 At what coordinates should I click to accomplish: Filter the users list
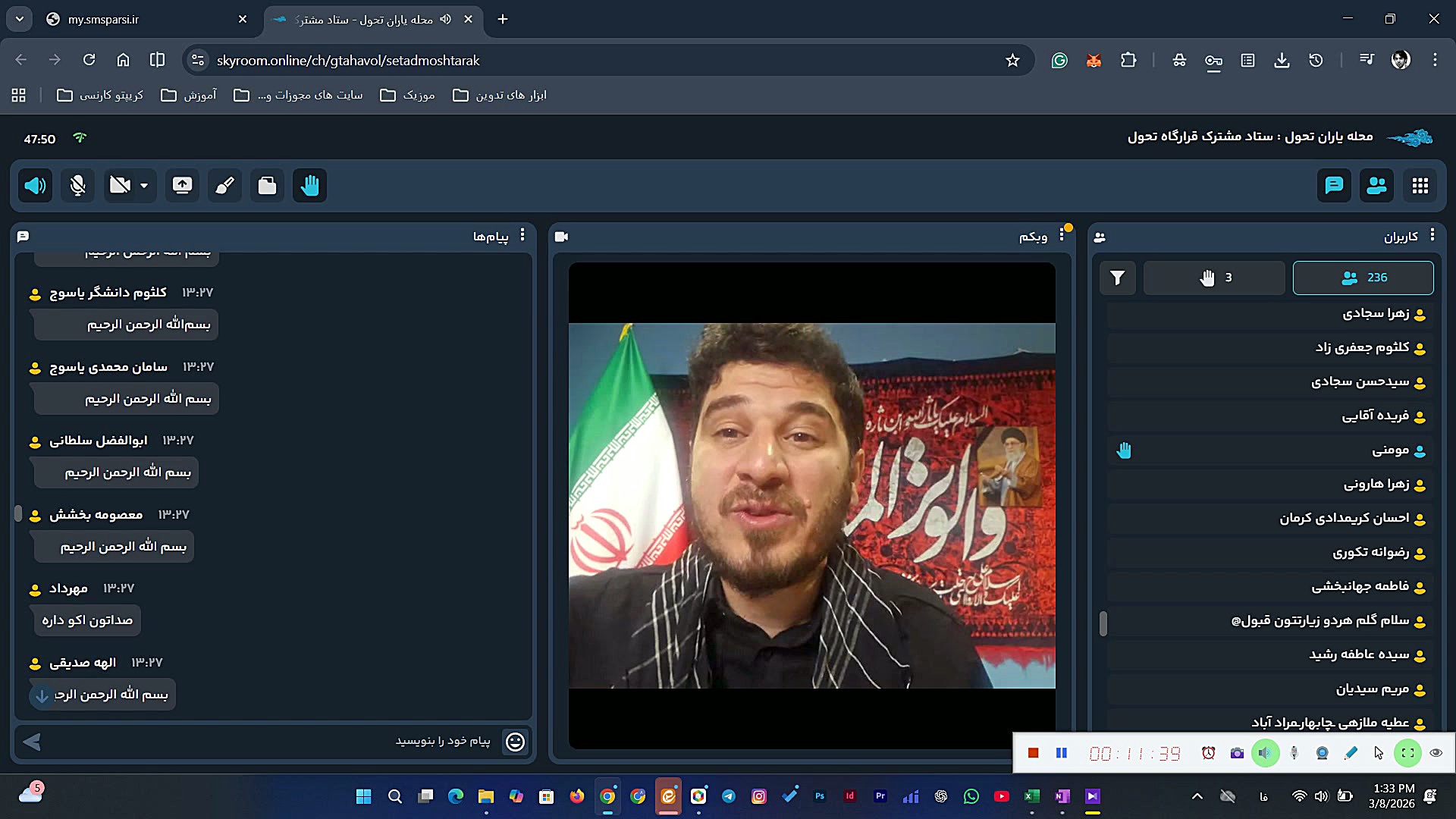click(1117, 278)
